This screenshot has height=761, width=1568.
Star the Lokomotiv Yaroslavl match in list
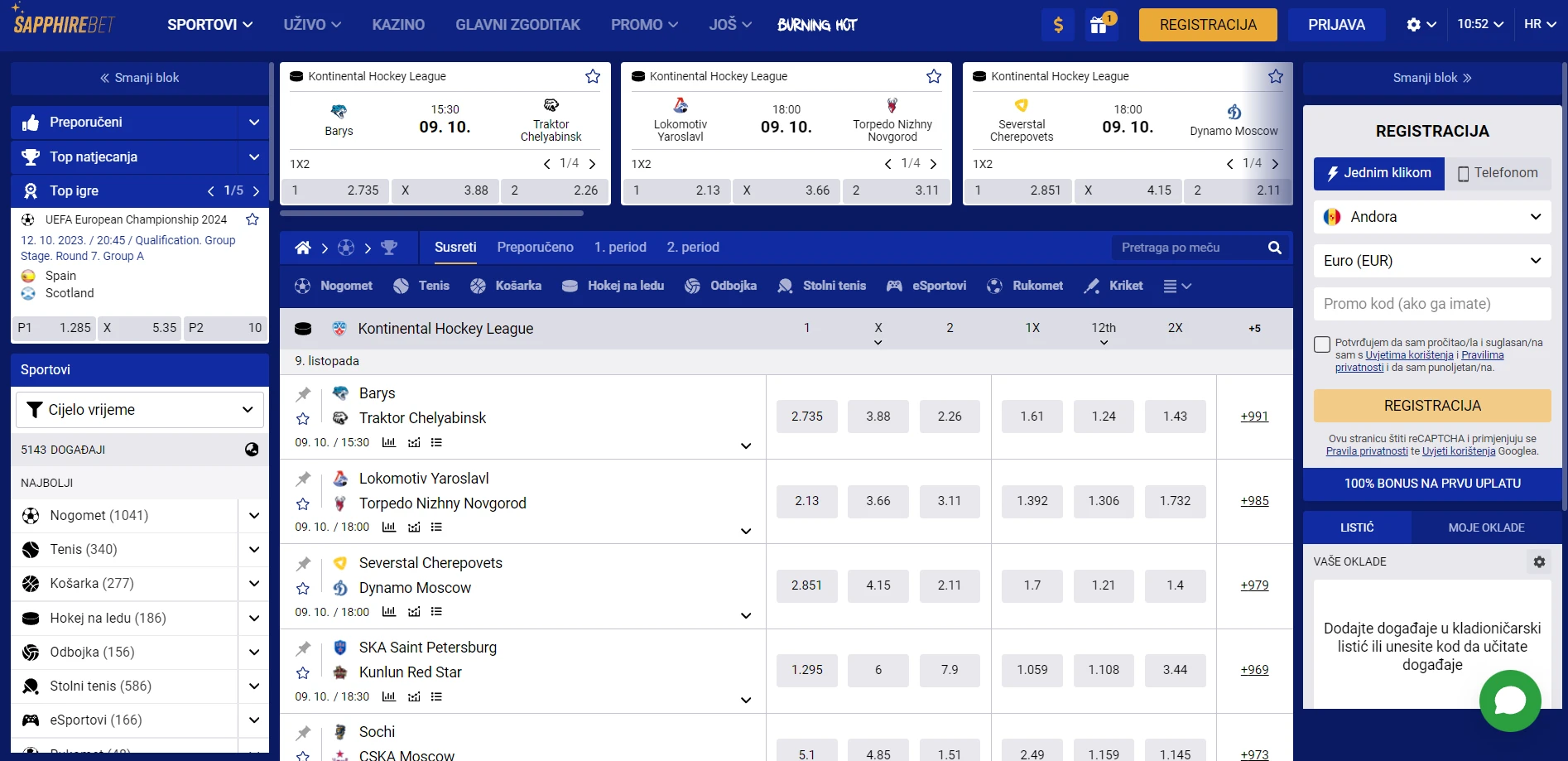click(303, 503)
